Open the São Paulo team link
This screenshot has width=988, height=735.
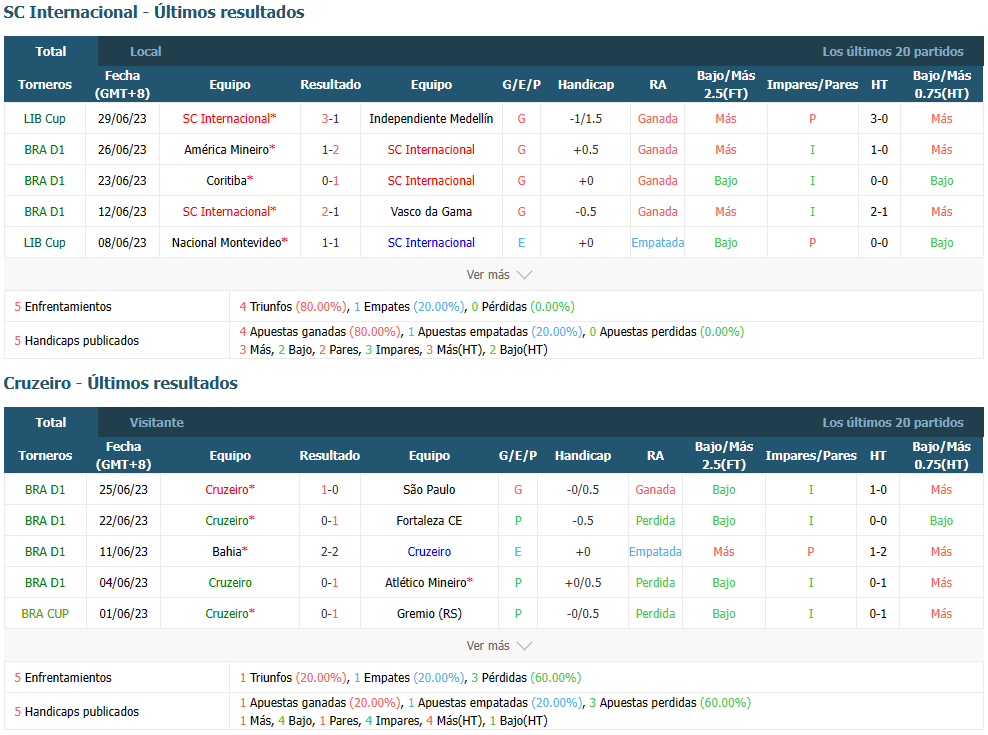[x=429, y=489]
